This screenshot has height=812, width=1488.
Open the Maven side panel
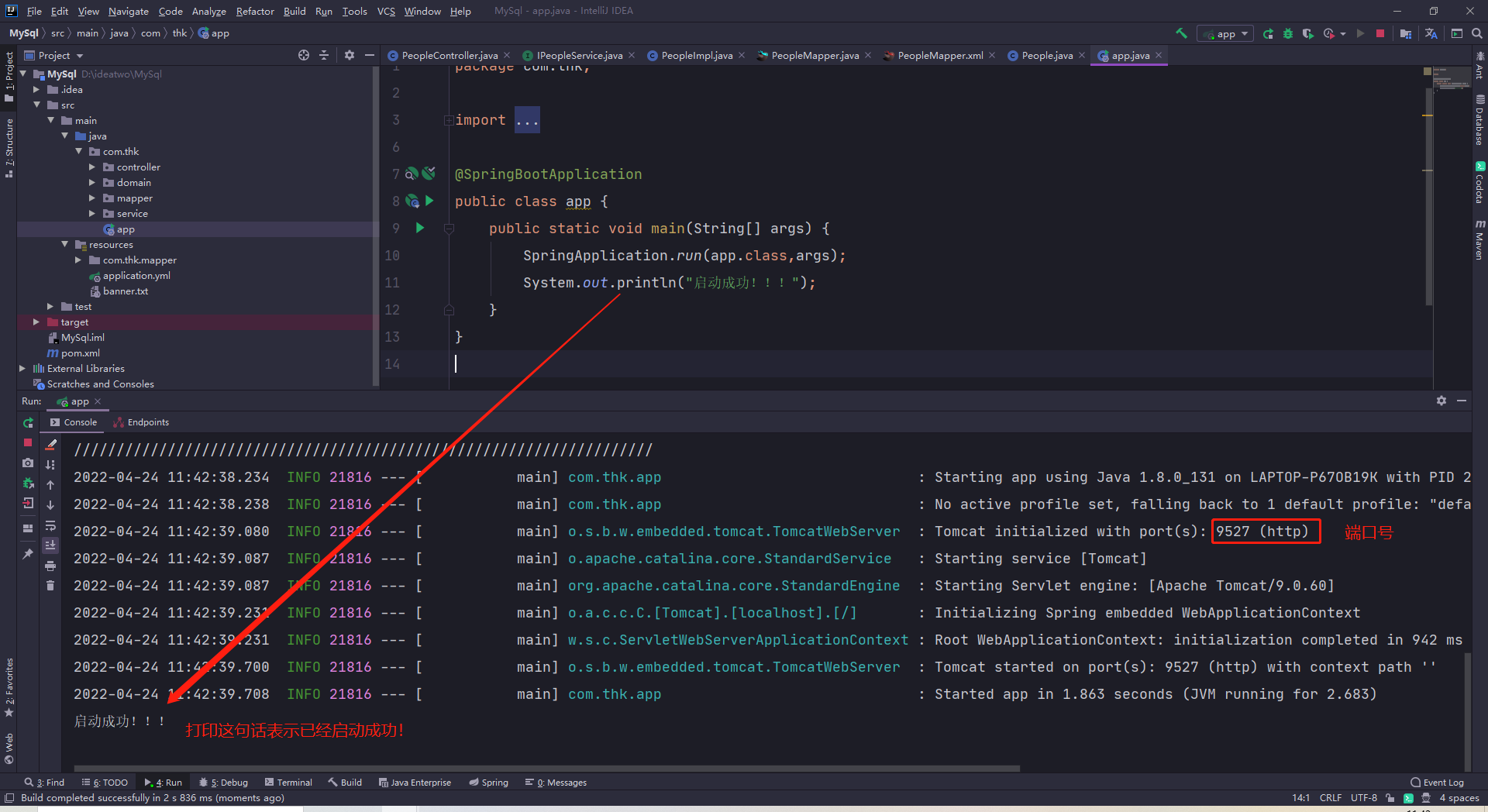1479,240
